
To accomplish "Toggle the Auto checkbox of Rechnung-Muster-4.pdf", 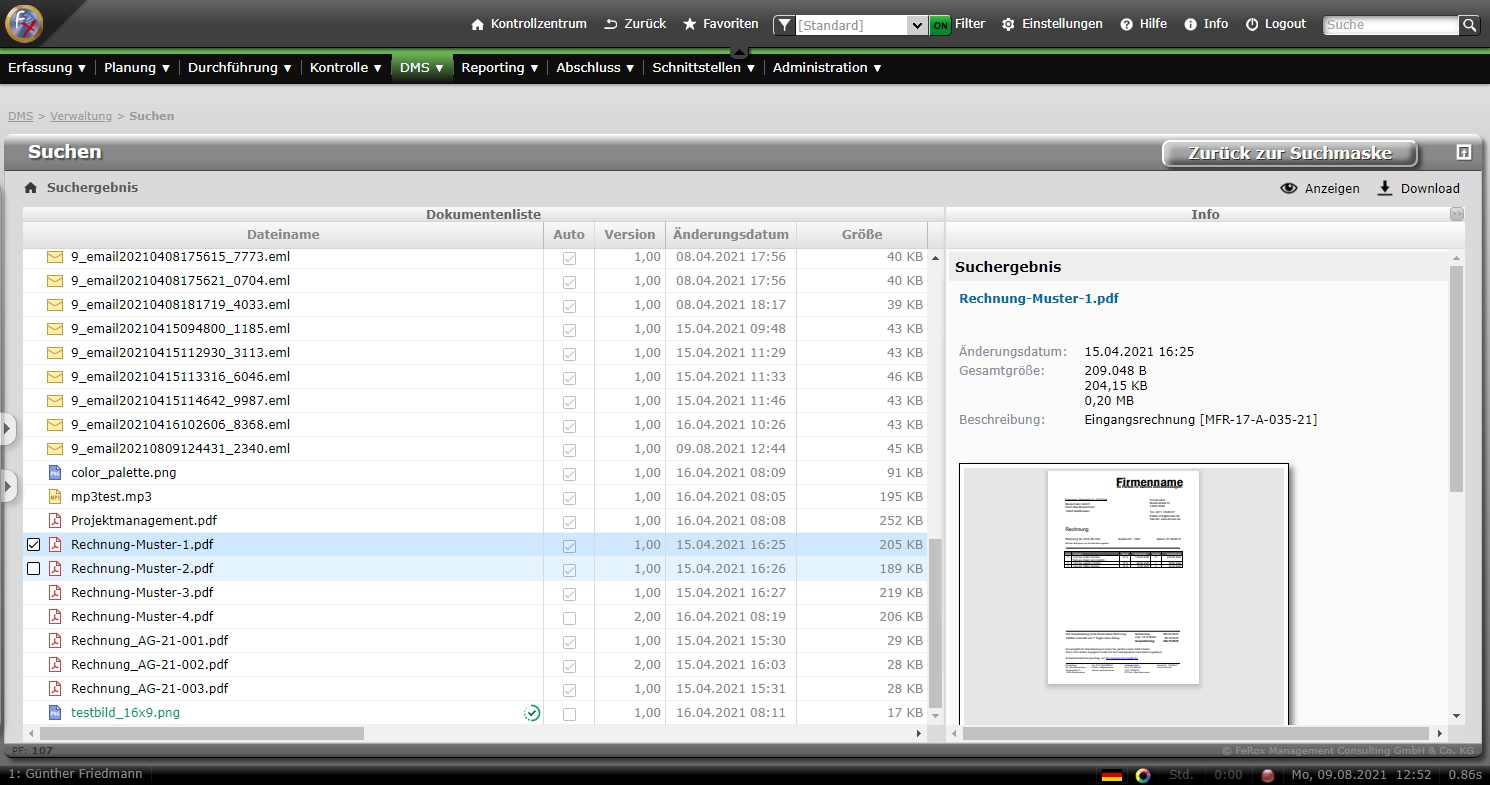I will click(x=569, y=618).
